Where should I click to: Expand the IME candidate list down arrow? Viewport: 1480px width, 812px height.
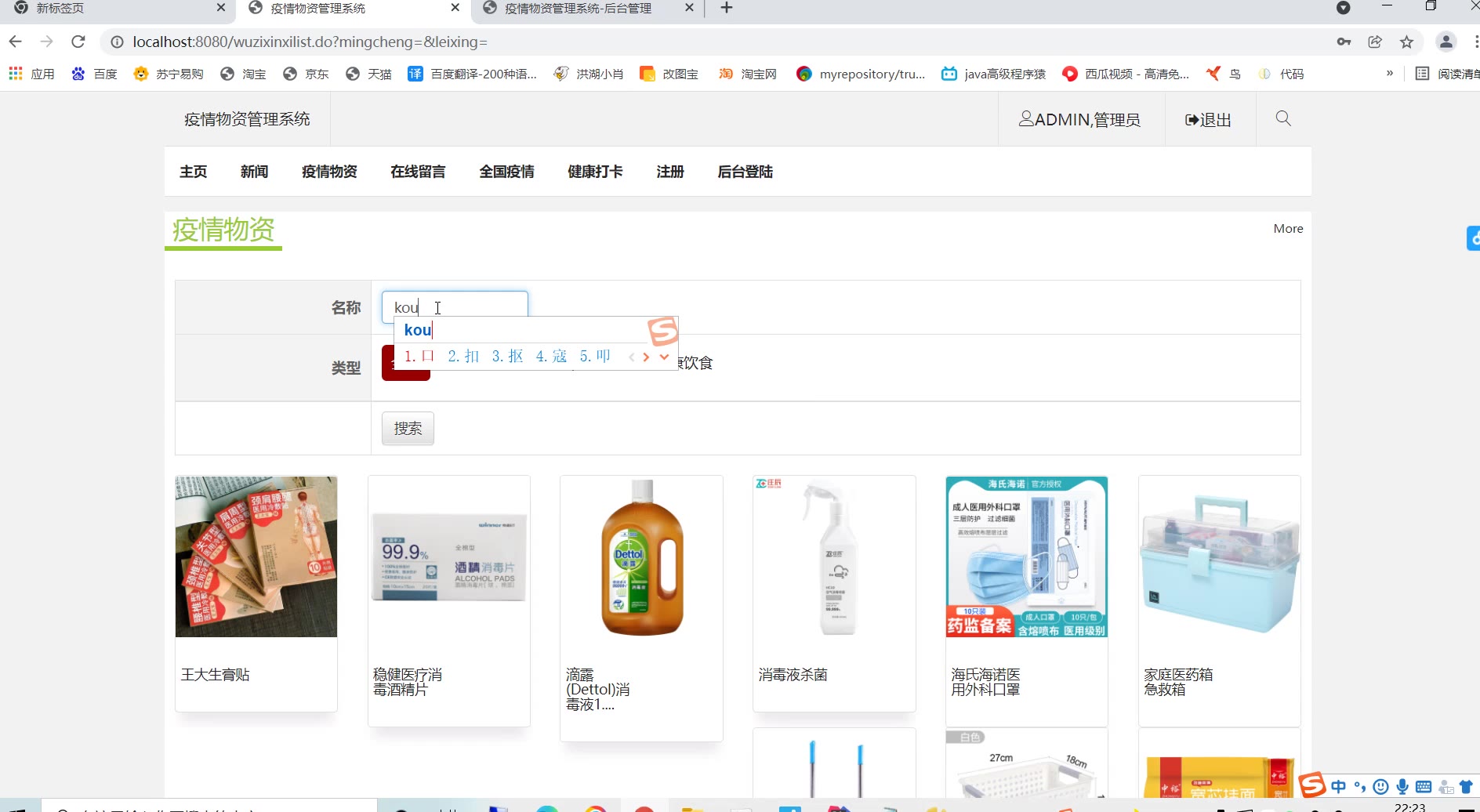(x=664, y=357)
